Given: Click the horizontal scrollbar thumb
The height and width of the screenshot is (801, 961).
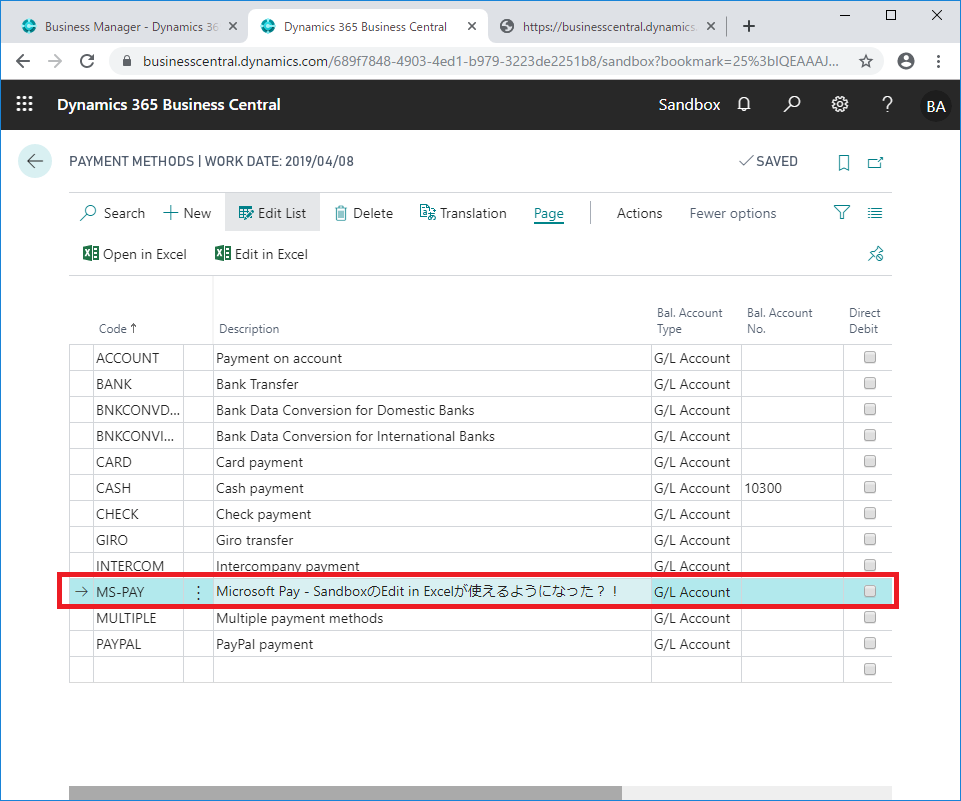Looking at the screenshot, I should 345,793.
